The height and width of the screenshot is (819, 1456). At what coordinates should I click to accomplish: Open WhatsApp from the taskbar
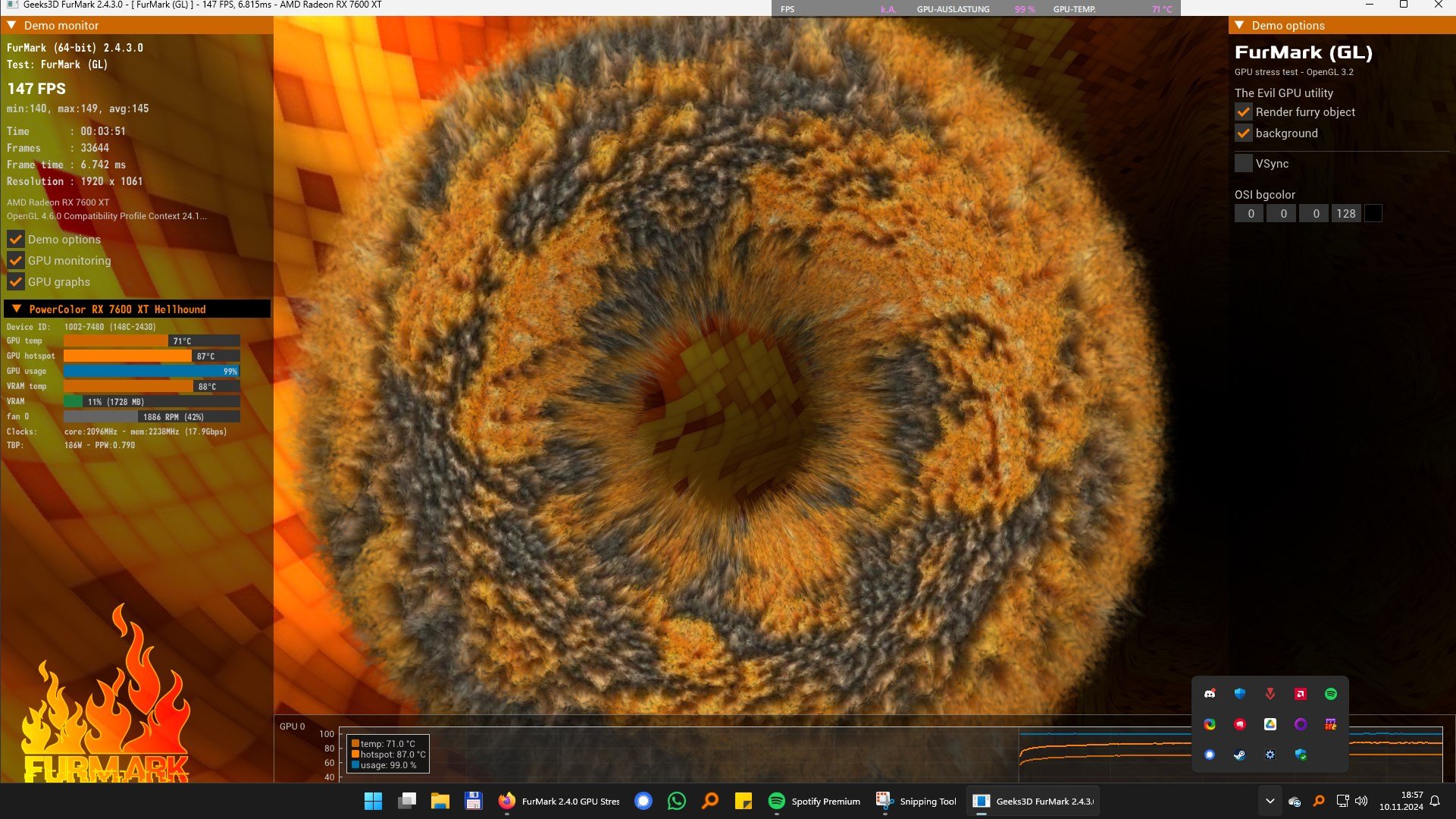(x=677, y=801)
